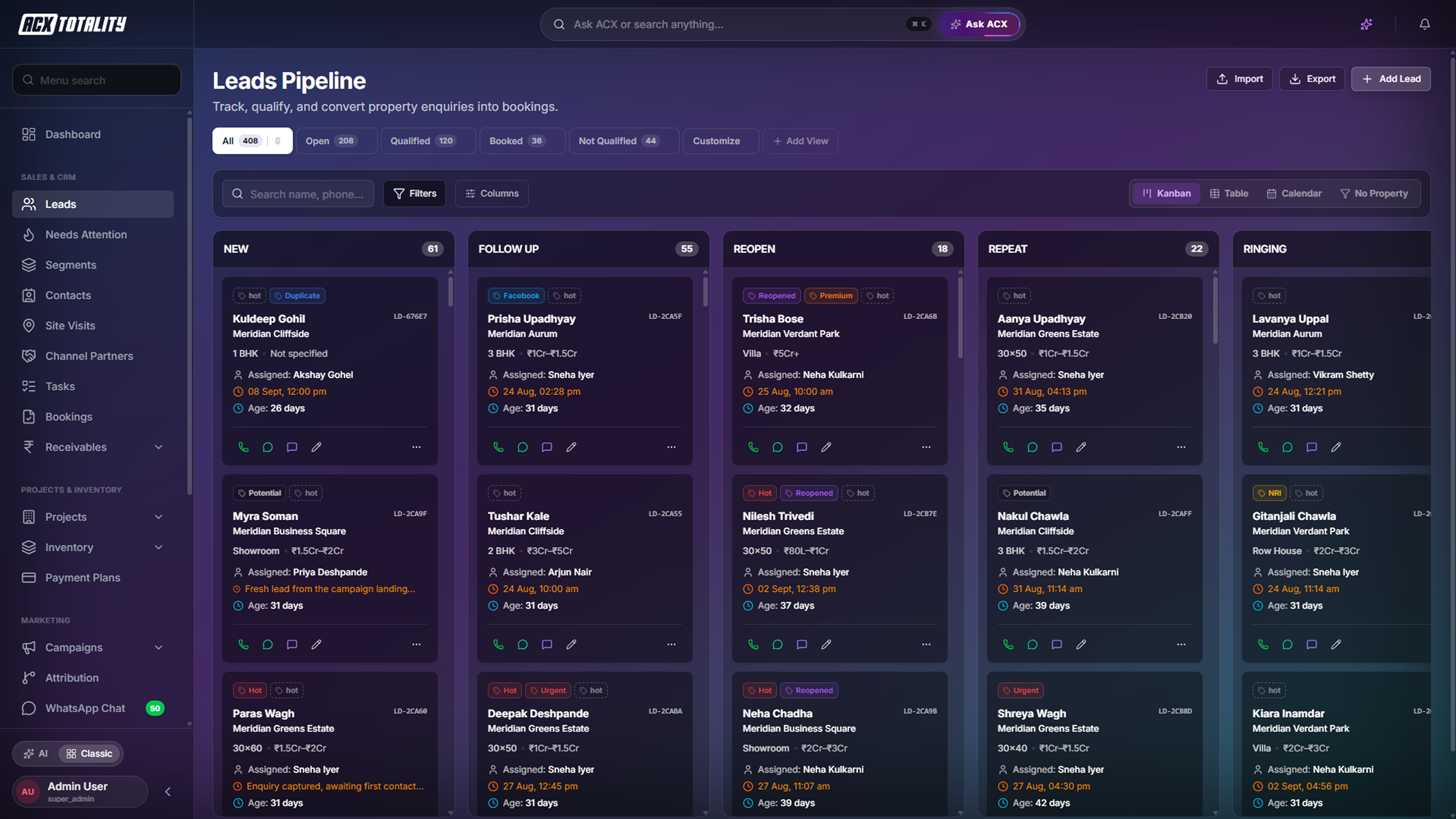Open Dashboard from the sidebar

[93, 134]
